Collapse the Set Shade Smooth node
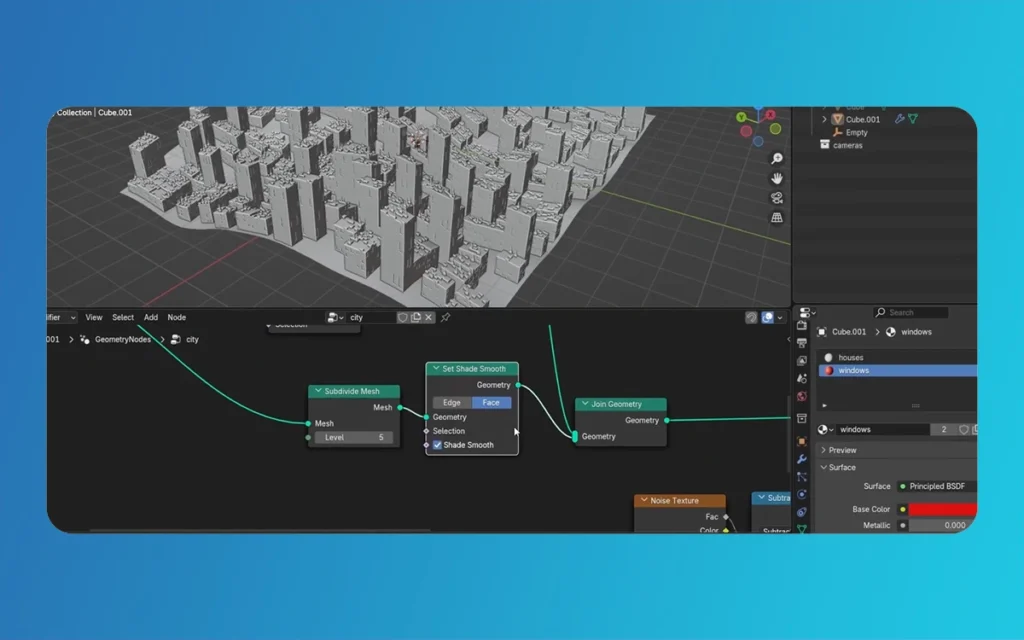This screenshot has width=1024, height=640. point(436,369)
